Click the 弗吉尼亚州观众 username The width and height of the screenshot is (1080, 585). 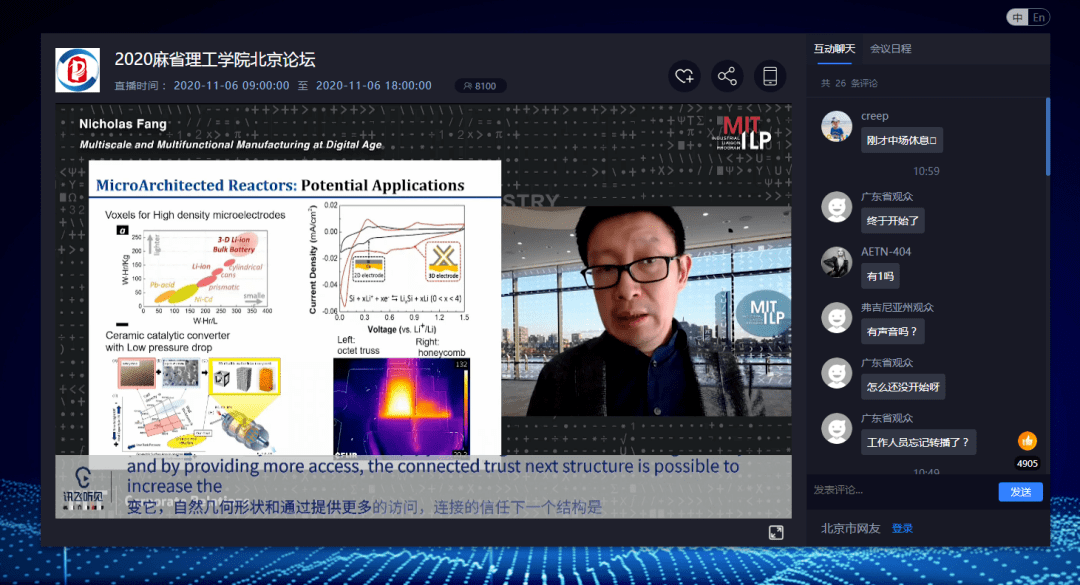897,307
